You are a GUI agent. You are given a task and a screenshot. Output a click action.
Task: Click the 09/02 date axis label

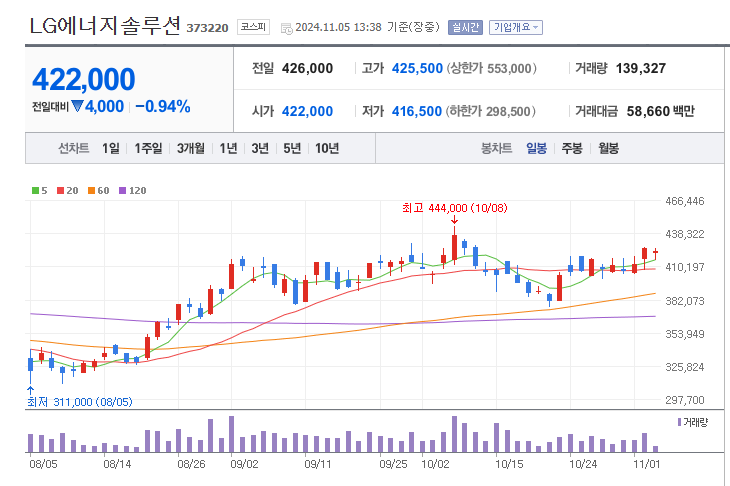coord(244,464)
